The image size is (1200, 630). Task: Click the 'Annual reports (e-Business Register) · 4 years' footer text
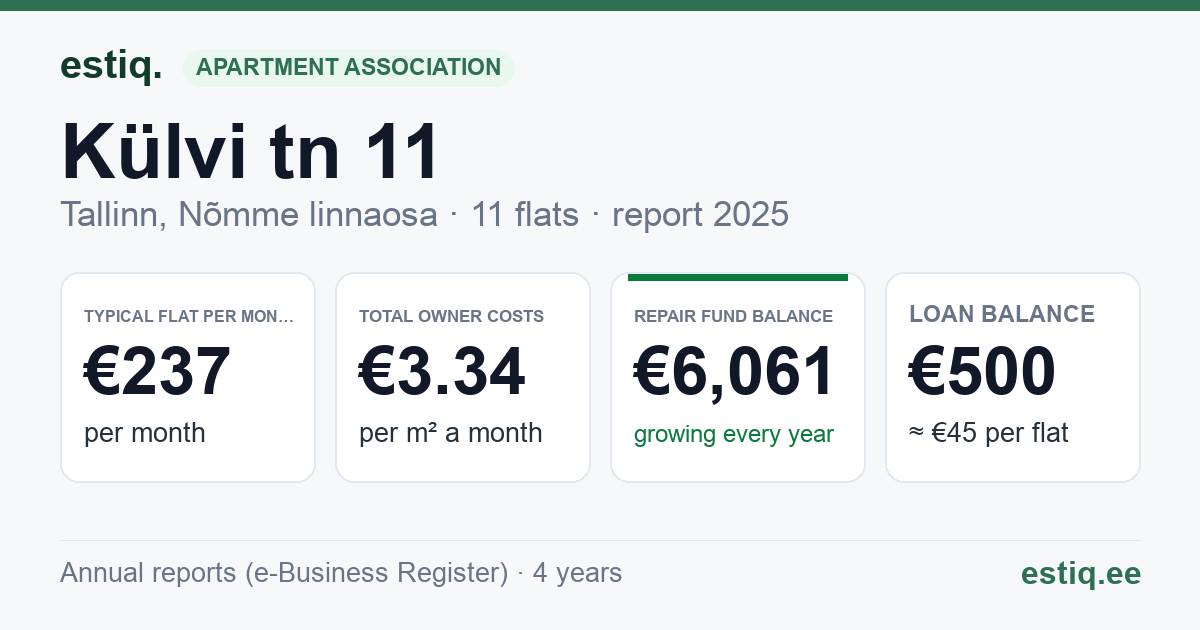(x=341, y=573)
